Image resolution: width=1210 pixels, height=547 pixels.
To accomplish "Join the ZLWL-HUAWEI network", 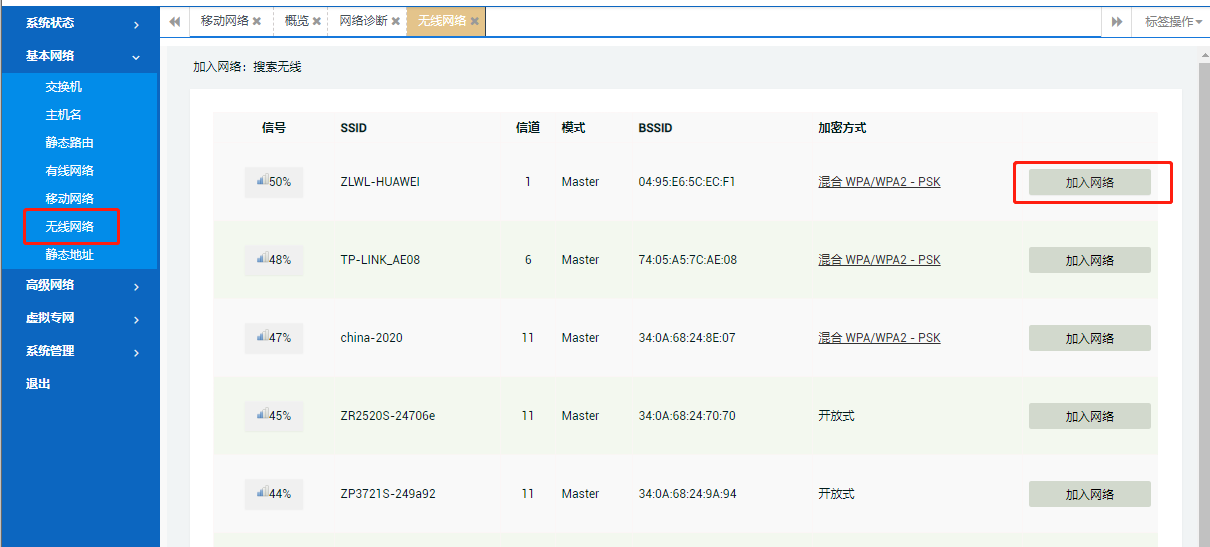I will pyautogui.click(x=1089, y=182).
